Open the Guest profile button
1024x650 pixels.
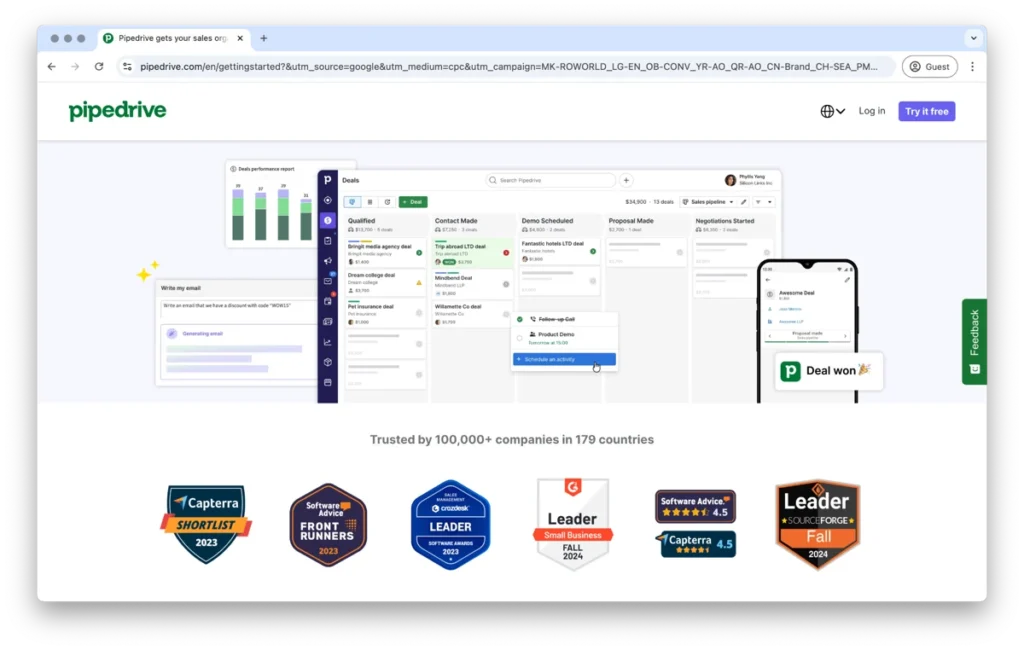[929, 67]
